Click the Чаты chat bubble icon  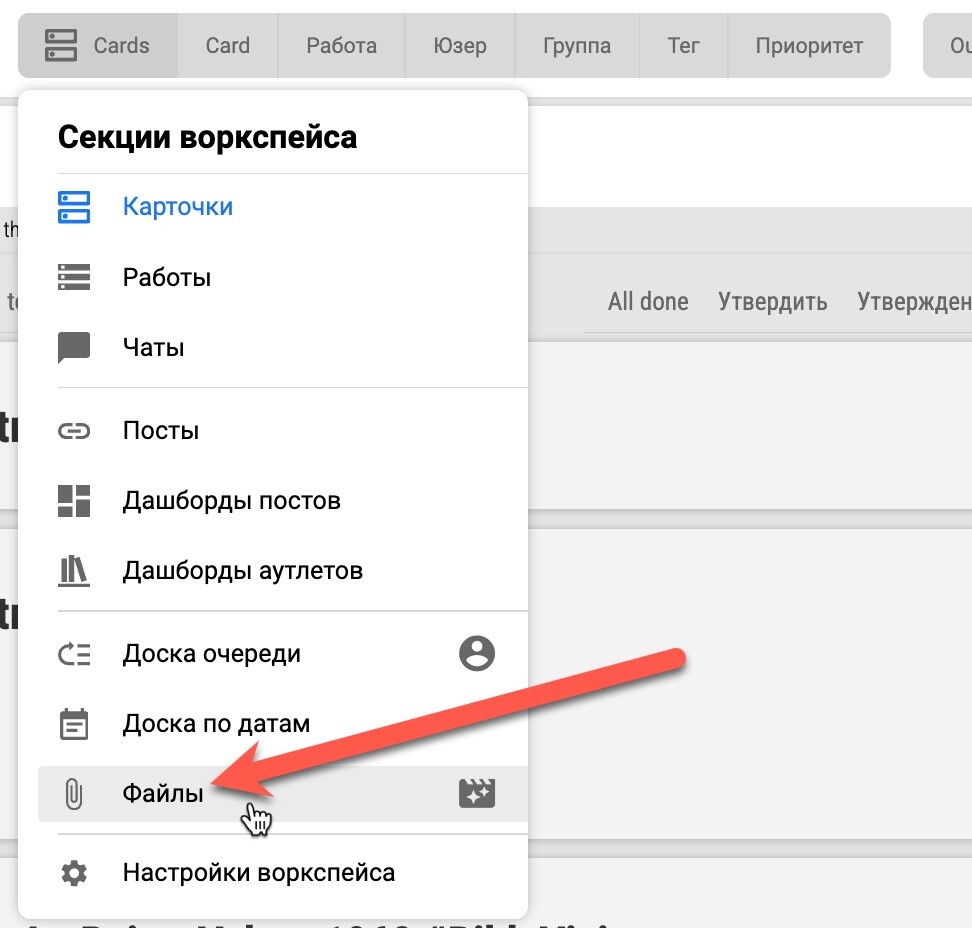(74, 348)
